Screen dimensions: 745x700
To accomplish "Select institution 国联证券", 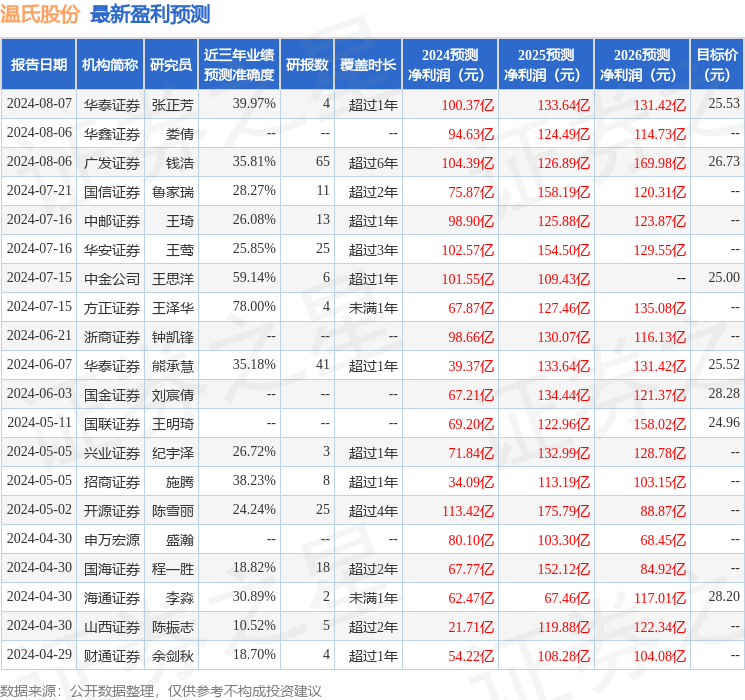I will (112, 424).
